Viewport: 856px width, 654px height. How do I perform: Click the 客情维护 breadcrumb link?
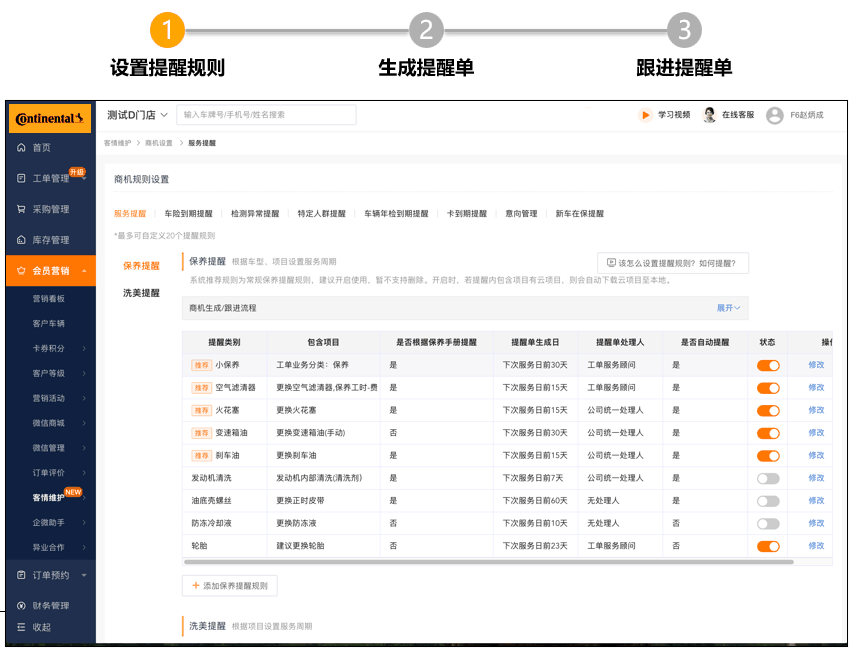tap(117, 143)
